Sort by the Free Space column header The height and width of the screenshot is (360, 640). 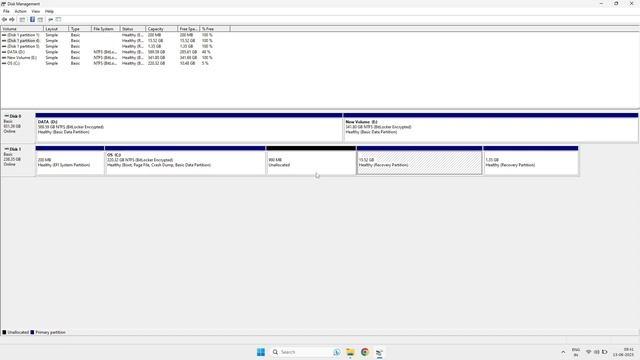(189, 29)
